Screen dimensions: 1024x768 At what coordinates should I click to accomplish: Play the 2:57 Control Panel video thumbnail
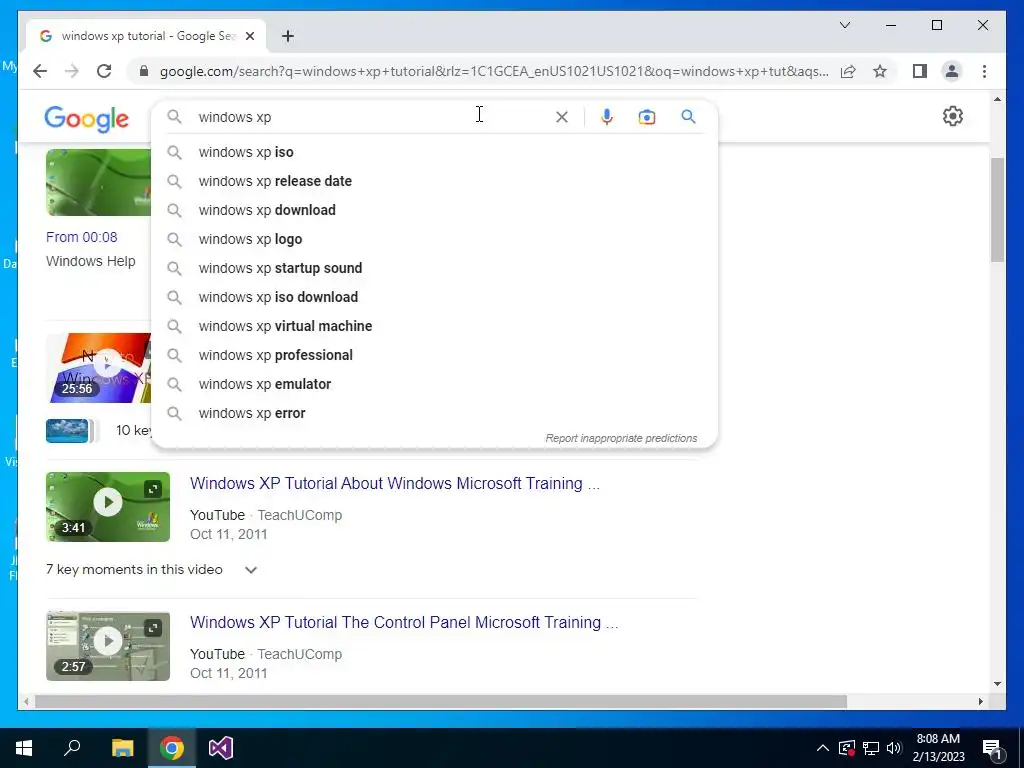click(x=108, y=646)
